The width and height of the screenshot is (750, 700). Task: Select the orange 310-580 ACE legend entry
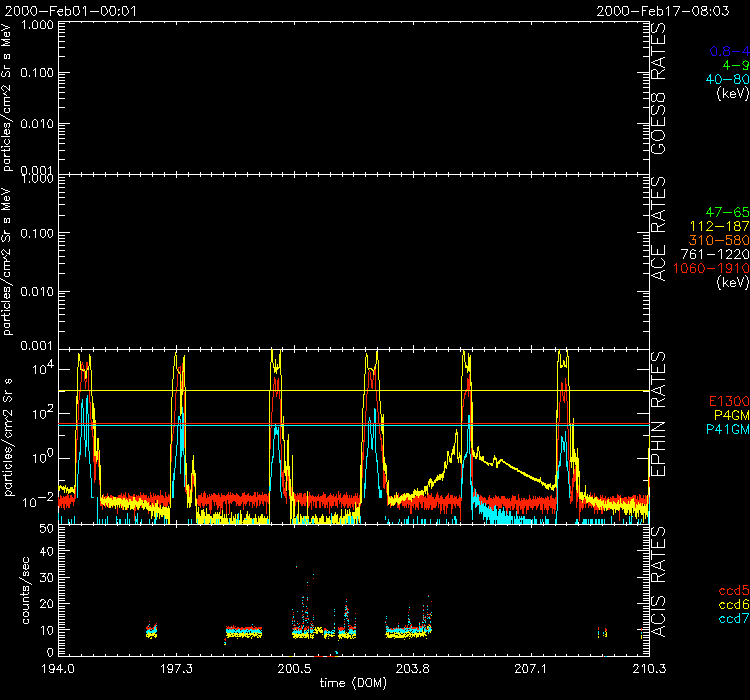coord(720,241)
